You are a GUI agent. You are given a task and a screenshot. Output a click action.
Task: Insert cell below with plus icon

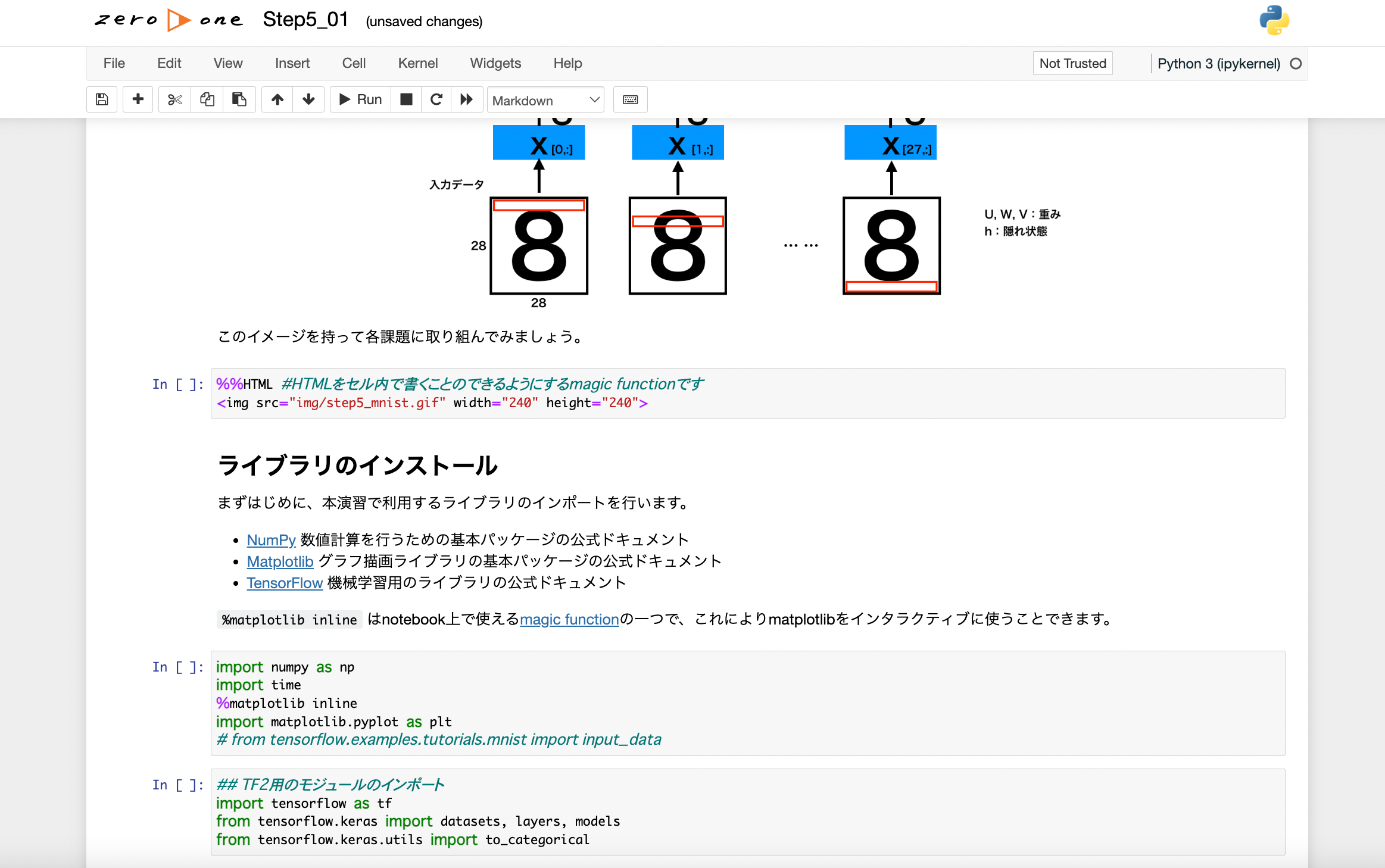point(138,99)
